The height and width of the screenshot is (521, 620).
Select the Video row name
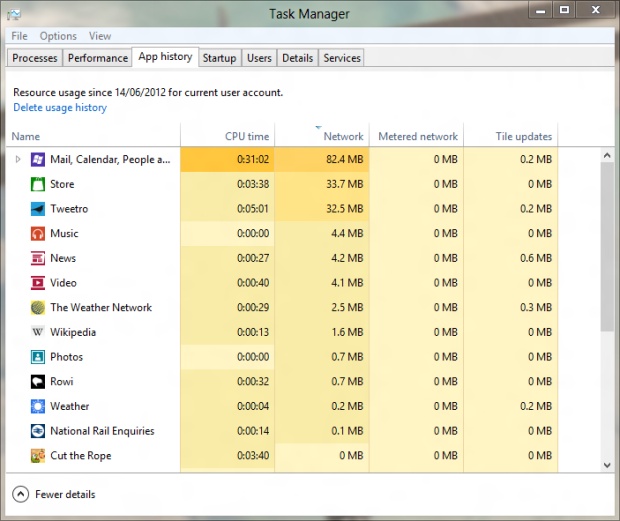(63, 283)
